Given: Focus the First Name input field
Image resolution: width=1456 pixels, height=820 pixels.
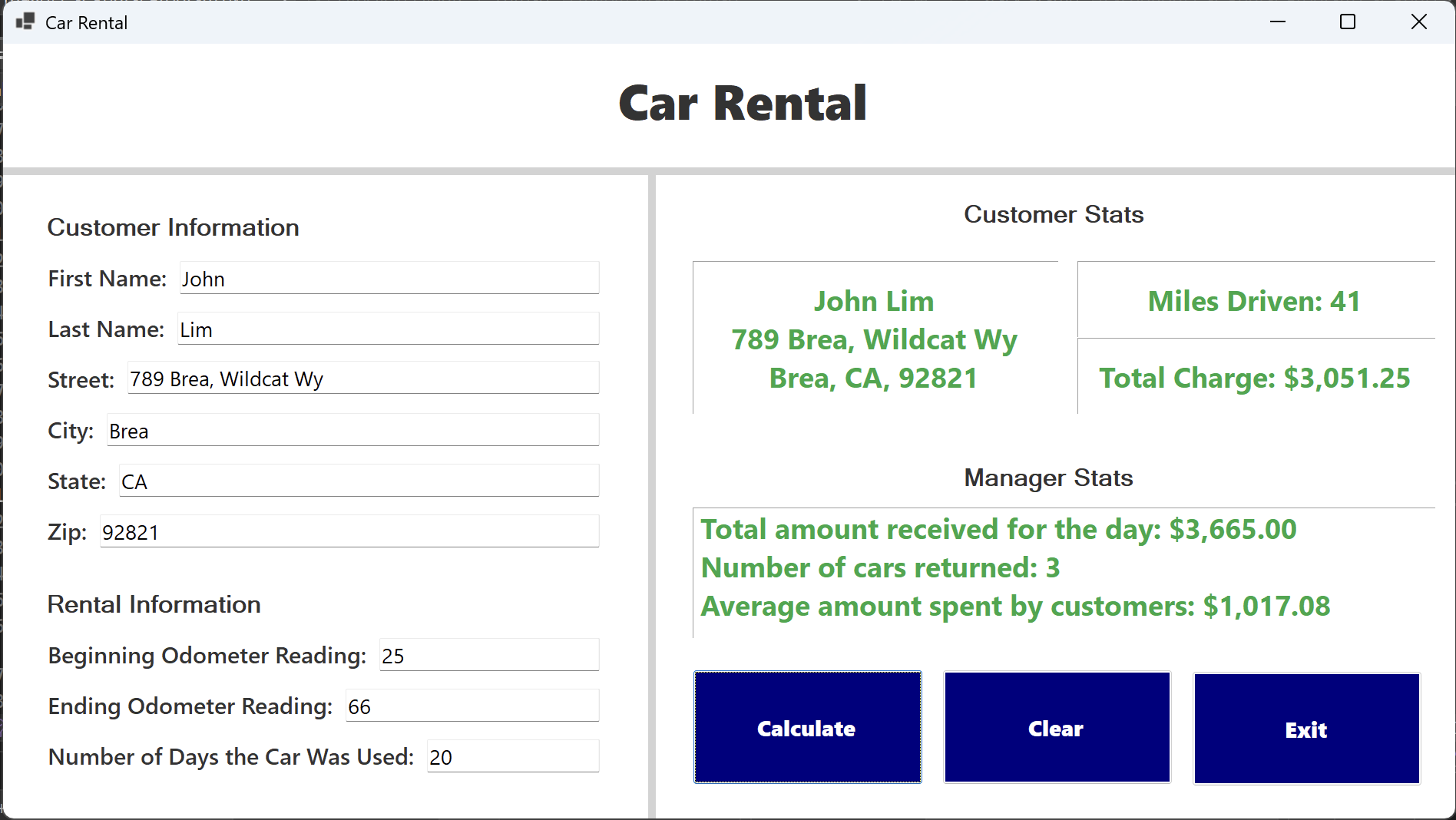Looking at the screenshot, I should point(389,279).
